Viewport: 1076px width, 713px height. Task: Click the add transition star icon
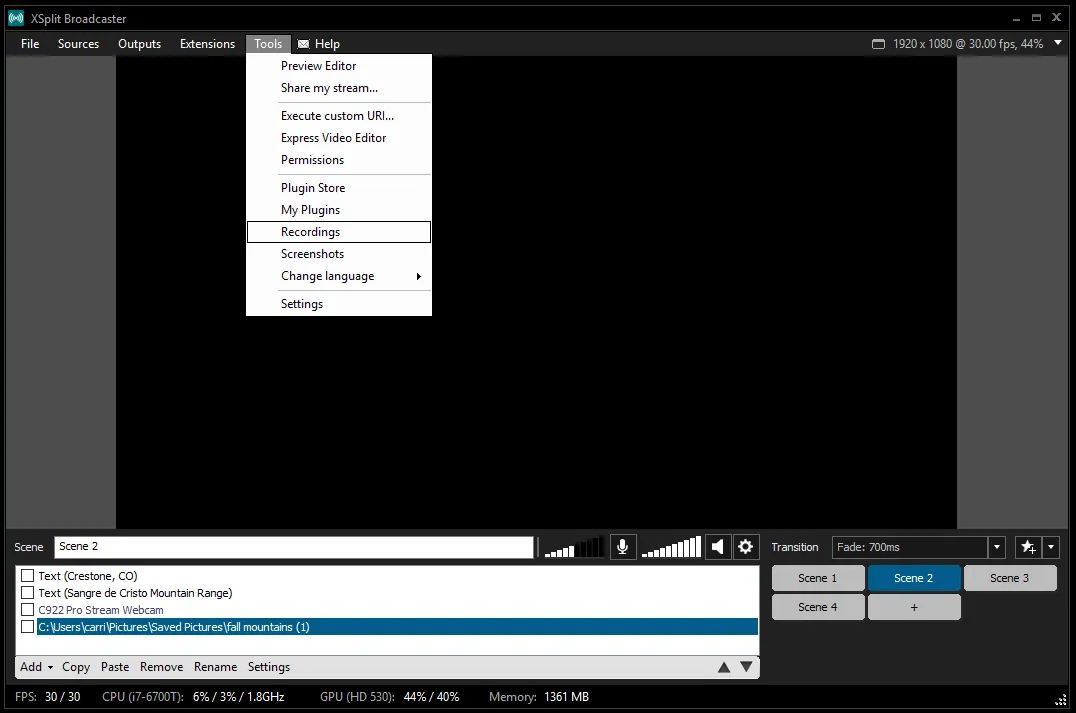(x=1028, y=547)
